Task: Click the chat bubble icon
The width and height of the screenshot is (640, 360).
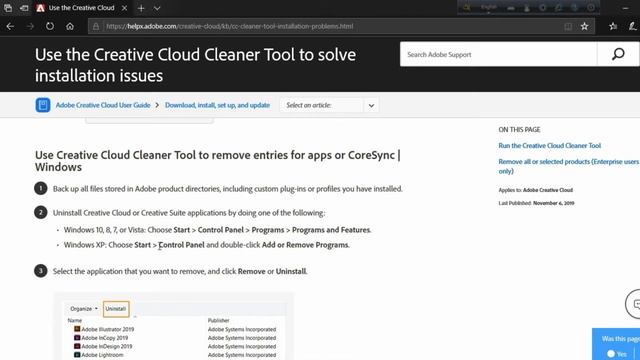Action: coord(635,304)
